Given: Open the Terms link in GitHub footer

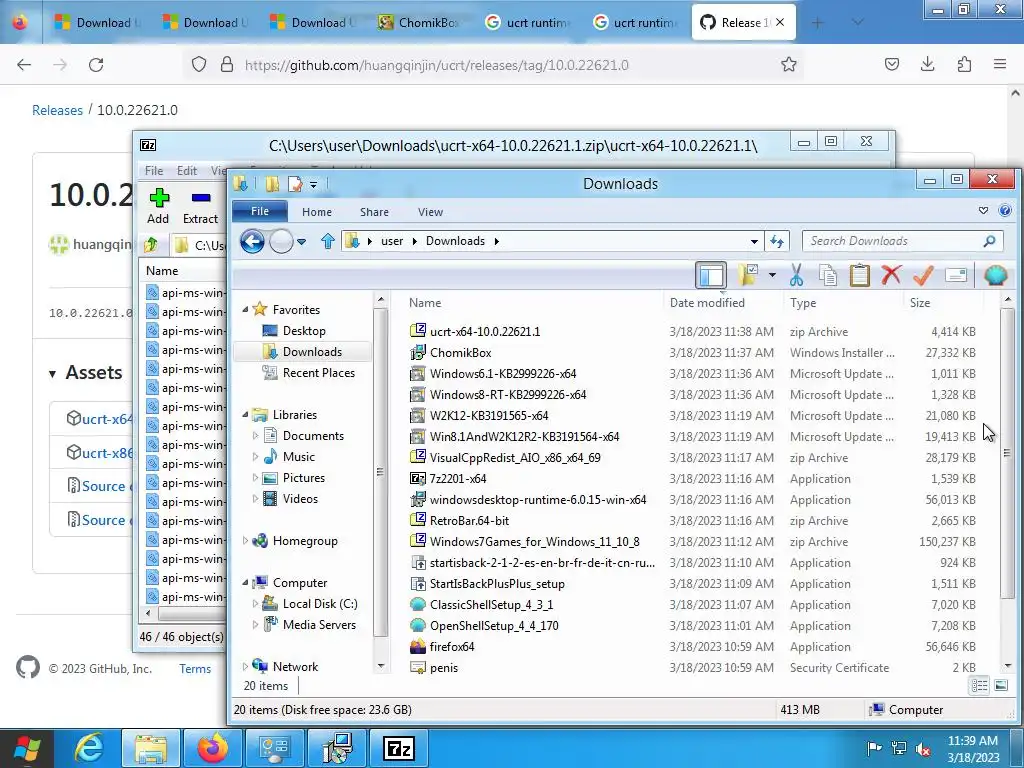Looking at the screenshot, I should tap(195, 669).
